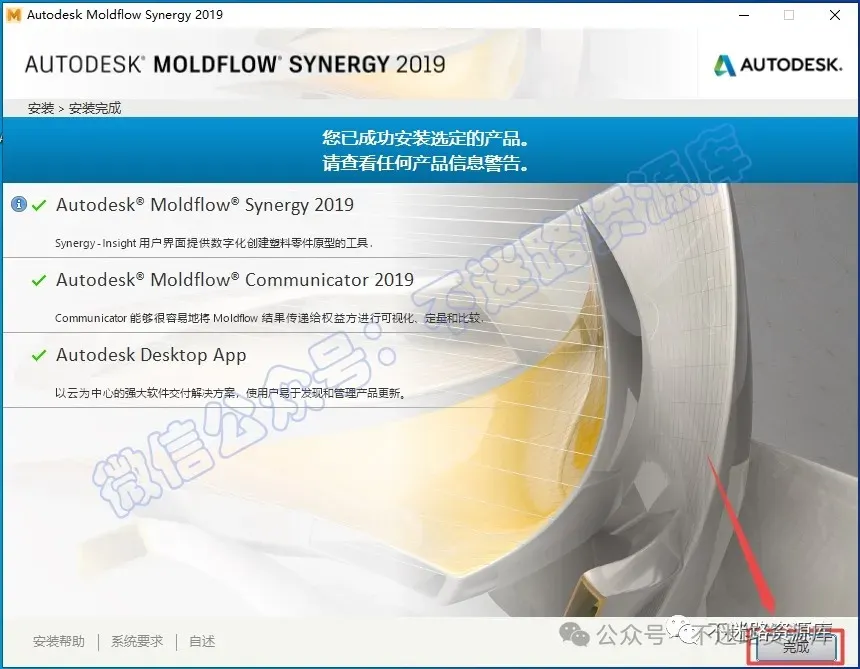The image size is (860, 669).
Task: Click the Synergy - Insight description text
Action: coord(214,243)
